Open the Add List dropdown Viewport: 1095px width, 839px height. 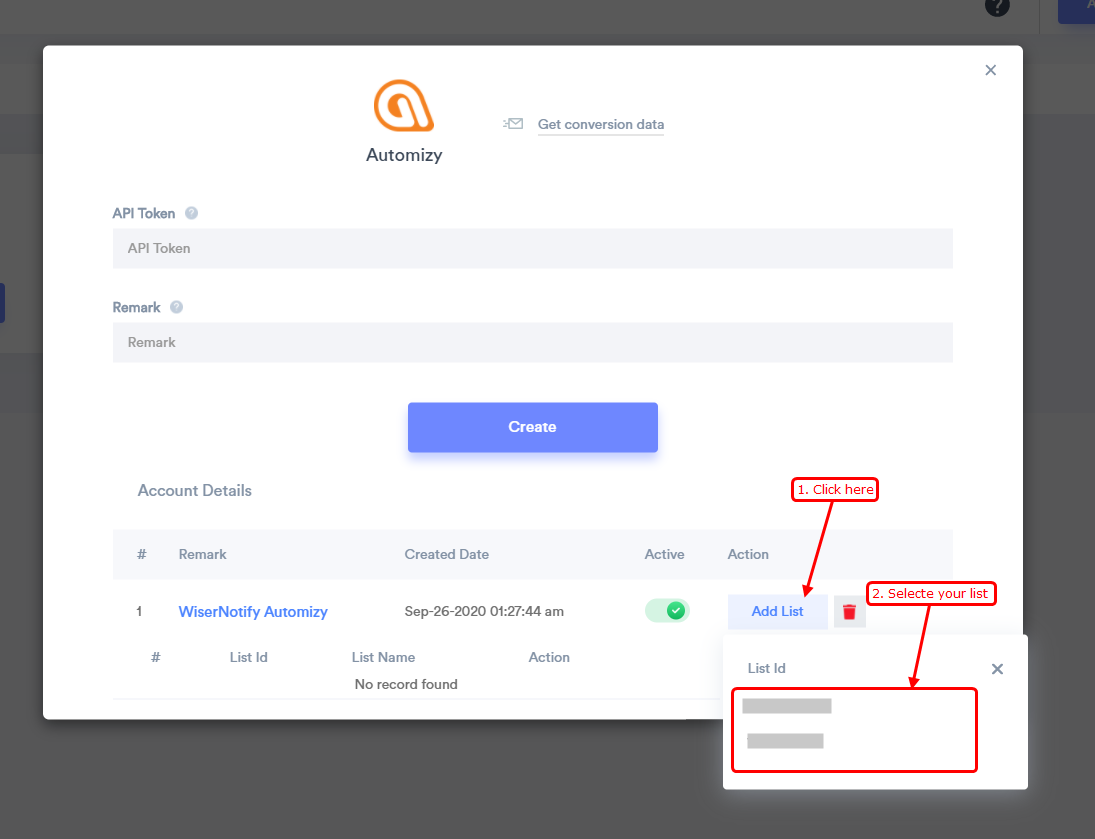pos(777,611)
